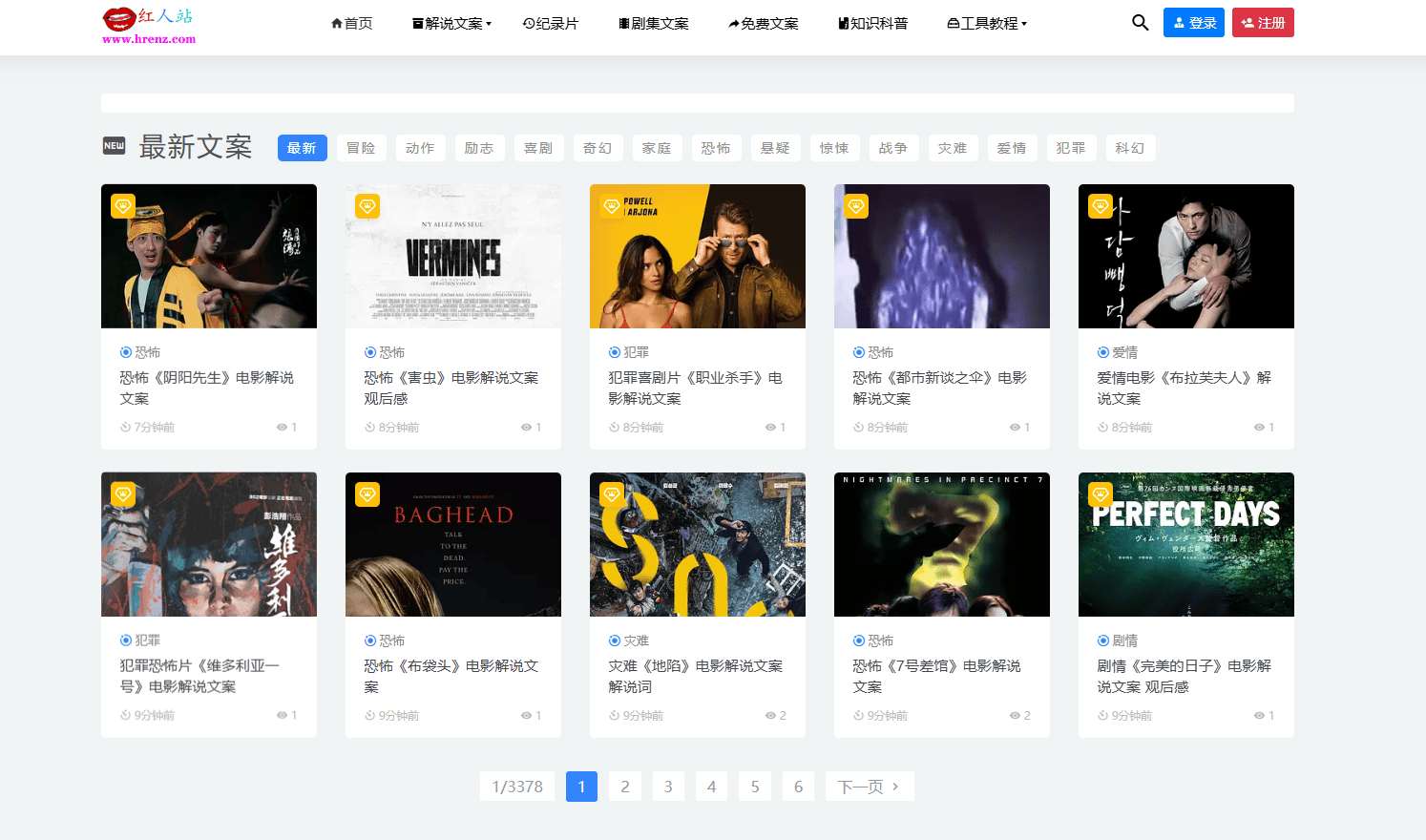The width and height of the screenshot is (1426, 840).
Task: Select the 战争 filter tab
Action: (x=893, y=148)
